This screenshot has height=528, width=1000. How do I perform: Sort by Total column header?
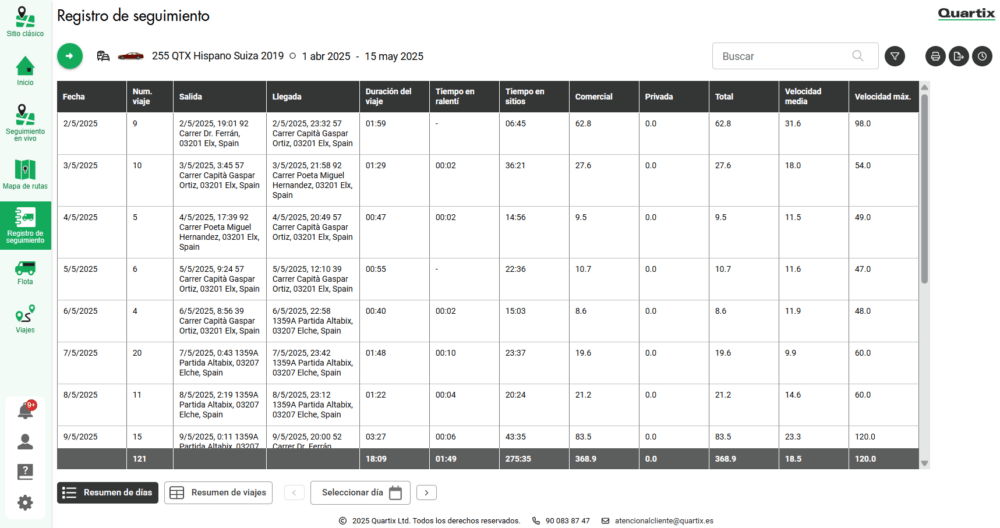coord(744,97)
